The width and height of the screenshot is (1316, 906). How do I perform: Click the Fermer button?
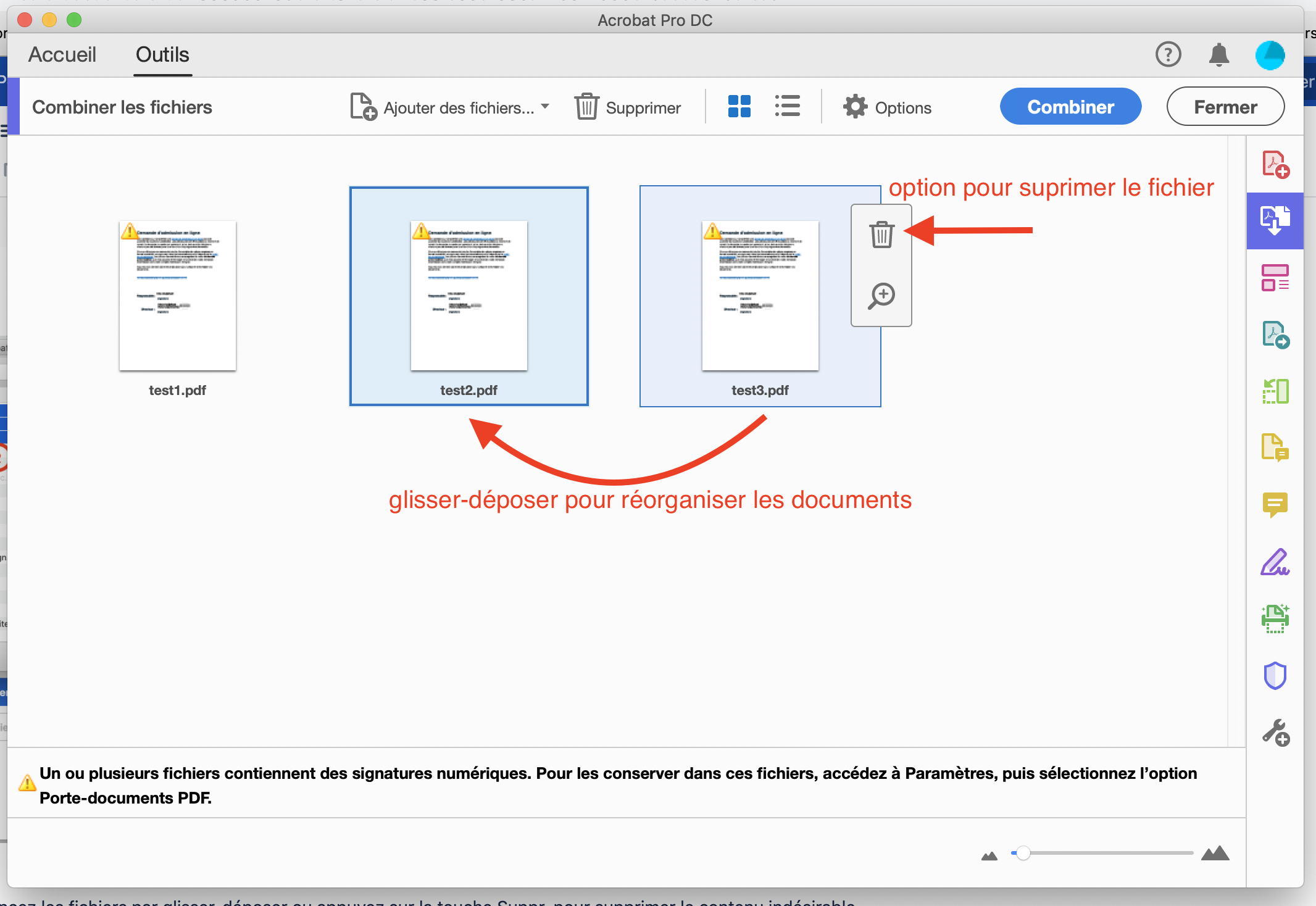(1225, 107)
